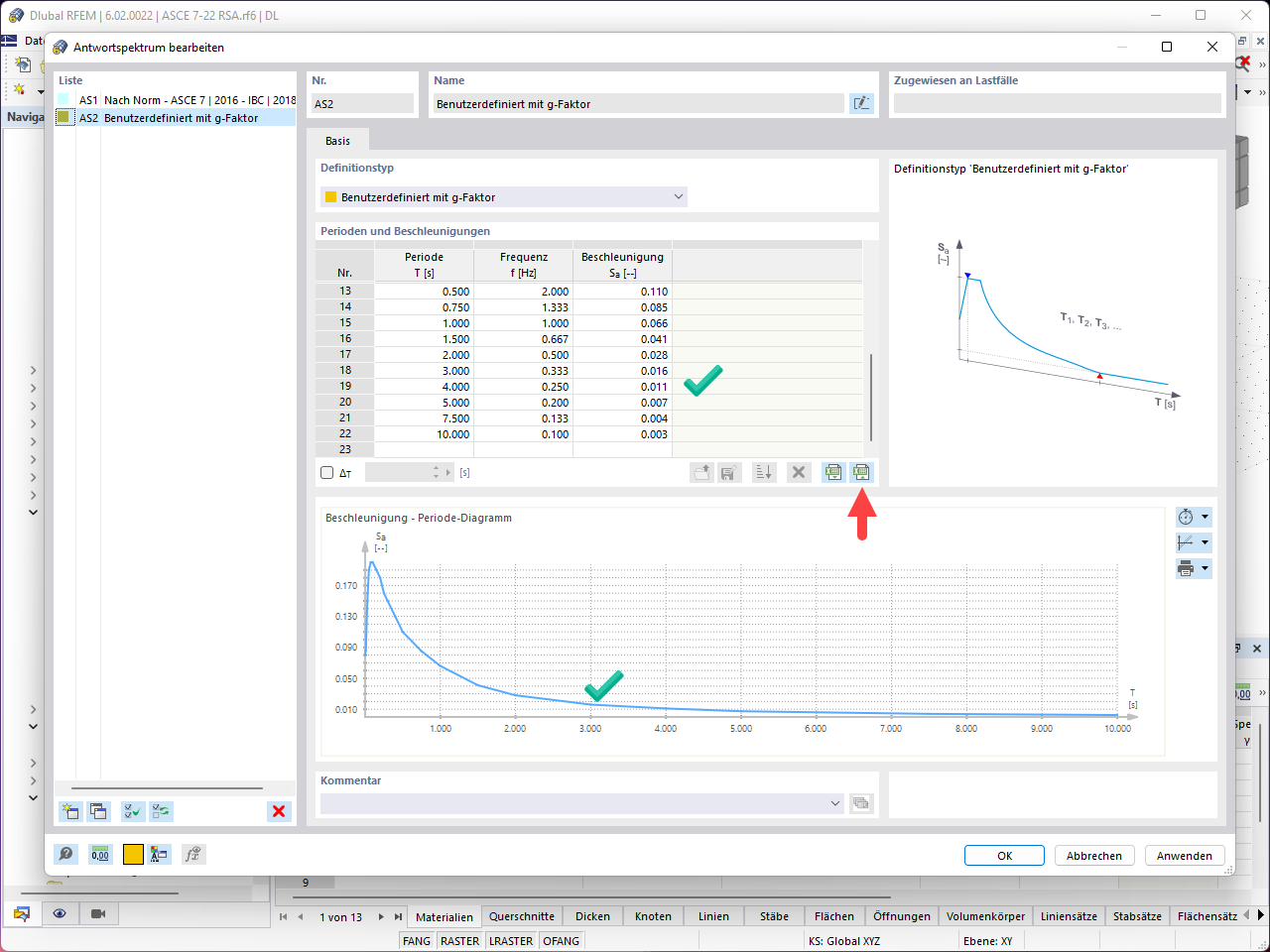
Task: Load a spectrum from the library folder icon
Action: [x=701, y=473]
